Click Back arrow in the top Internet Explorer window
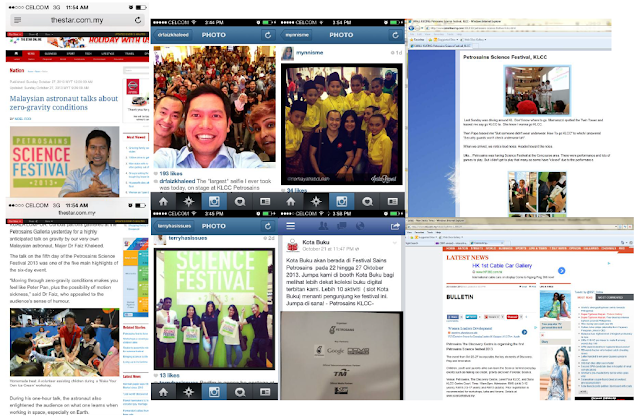The image size is (640, 417). click(411, 28)
